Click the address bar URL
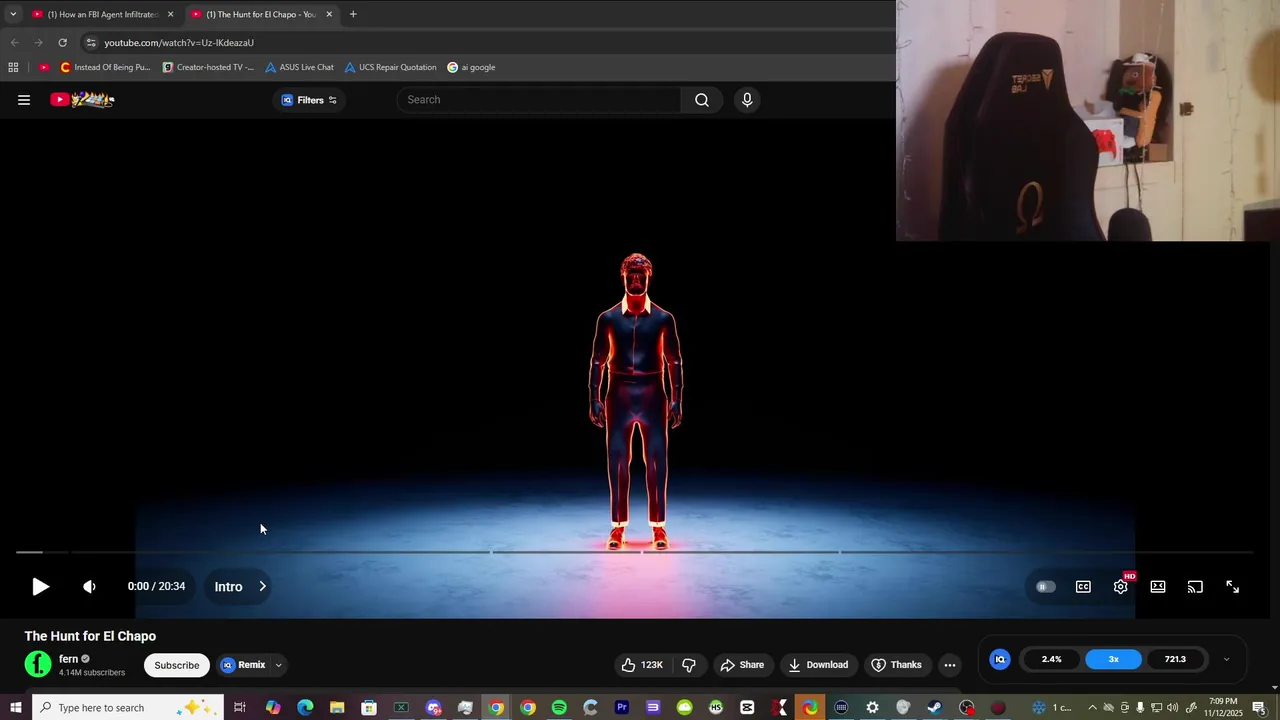This screenshot has height=720, width=1280. tap(179, 43)
